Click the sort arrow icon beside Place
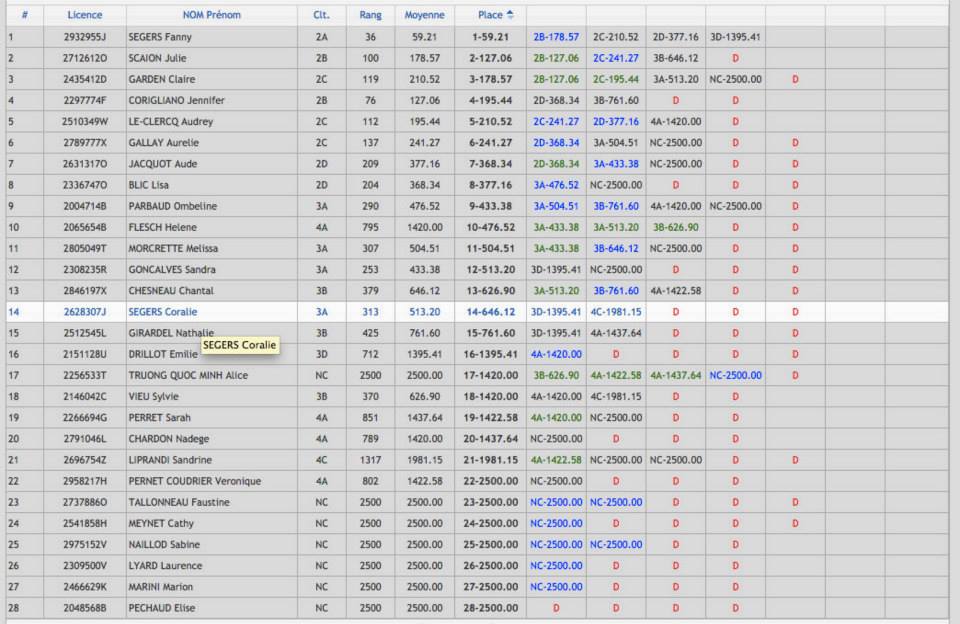 point(511,15)
